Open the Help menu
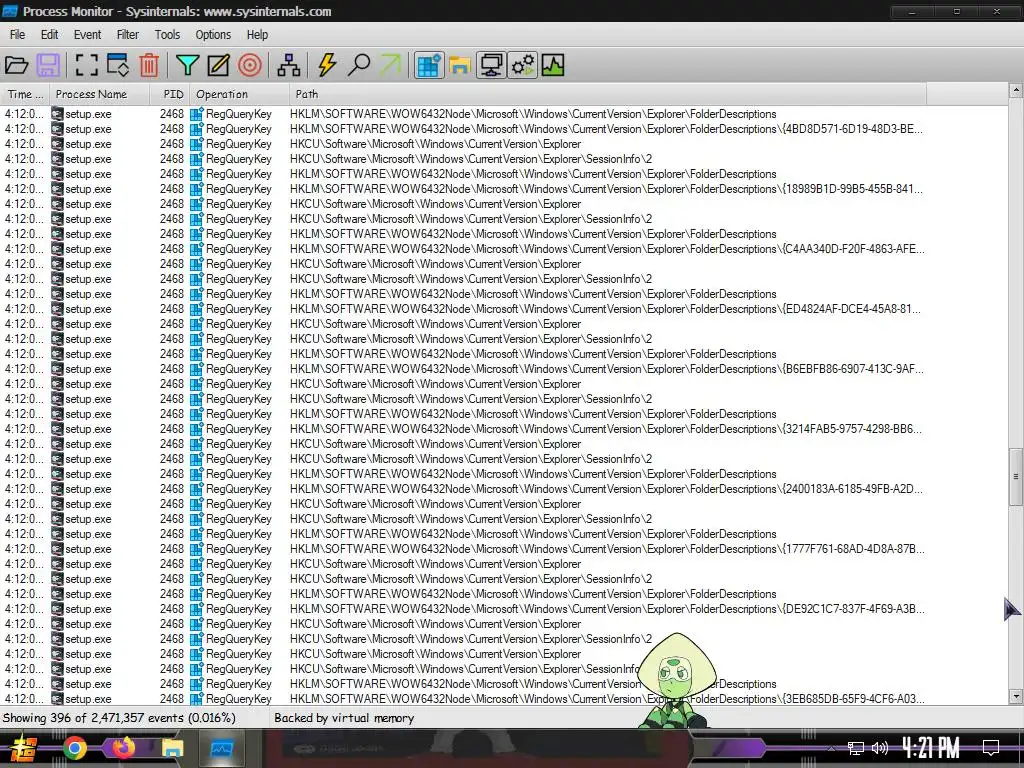The height and width of the screenshot is (768, 1024). [257, 35]
